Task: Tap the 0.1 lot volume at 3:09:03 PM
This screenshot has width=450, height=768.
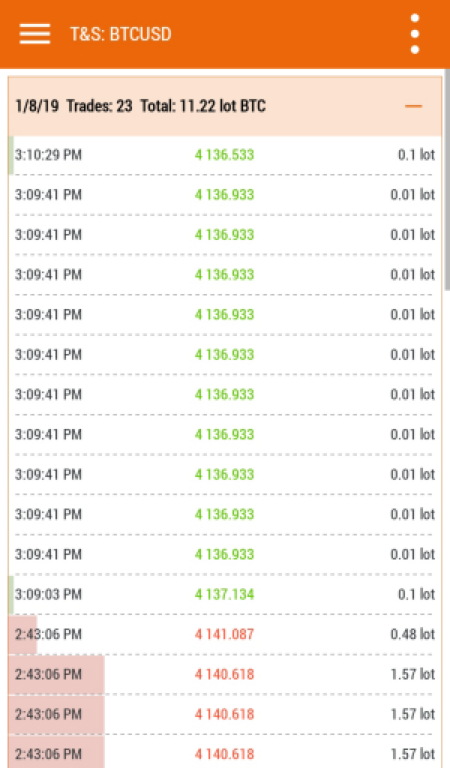Action: [416, 594]
